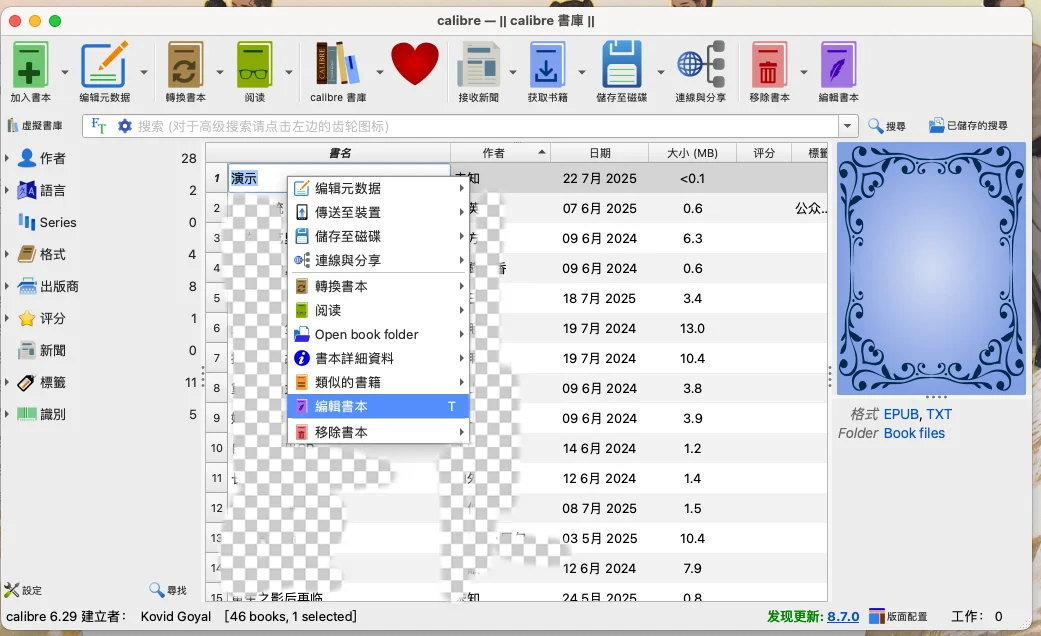Click the Add books toolbar icon

pos(30,65)
